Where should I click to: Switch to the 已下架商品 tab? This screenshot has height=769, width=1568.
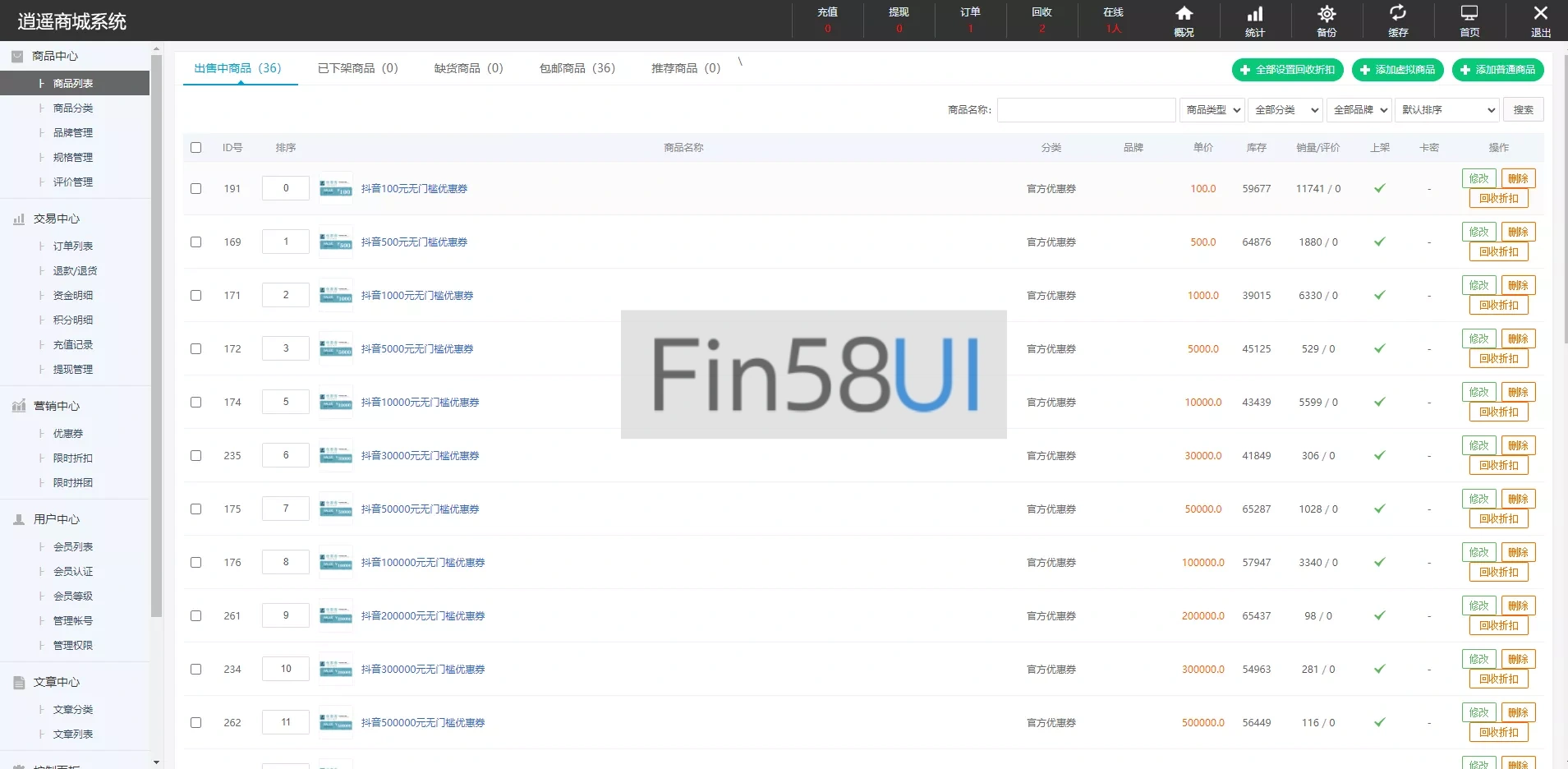click(x=357, y=68)
